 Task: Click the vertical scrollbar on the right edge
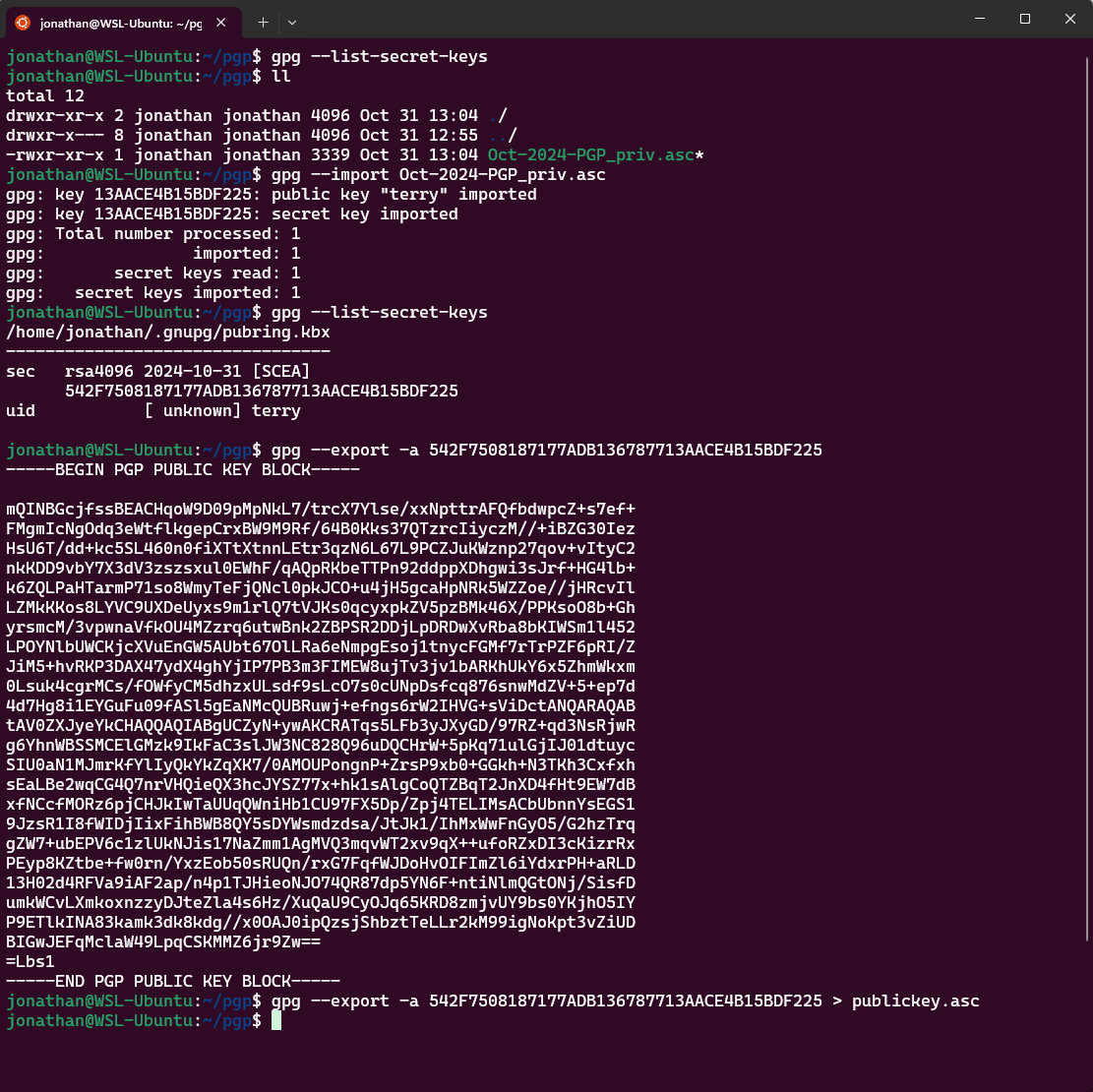point(1087,492)
